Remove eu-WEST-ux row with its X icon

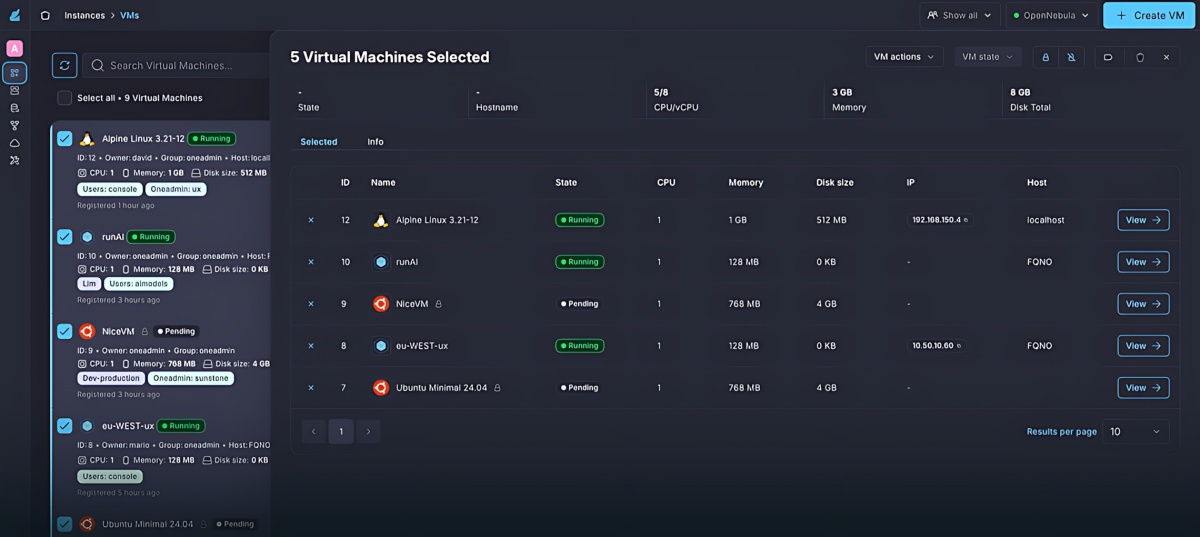[311, 346]
